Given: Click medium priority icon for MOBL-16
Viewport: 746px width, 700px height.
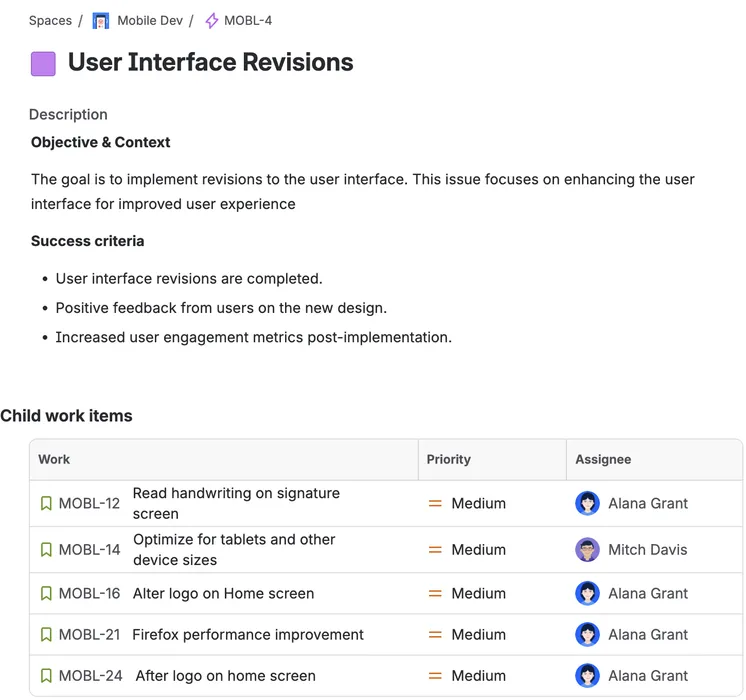Looking at the screenshot, I should tap(435, 594).
